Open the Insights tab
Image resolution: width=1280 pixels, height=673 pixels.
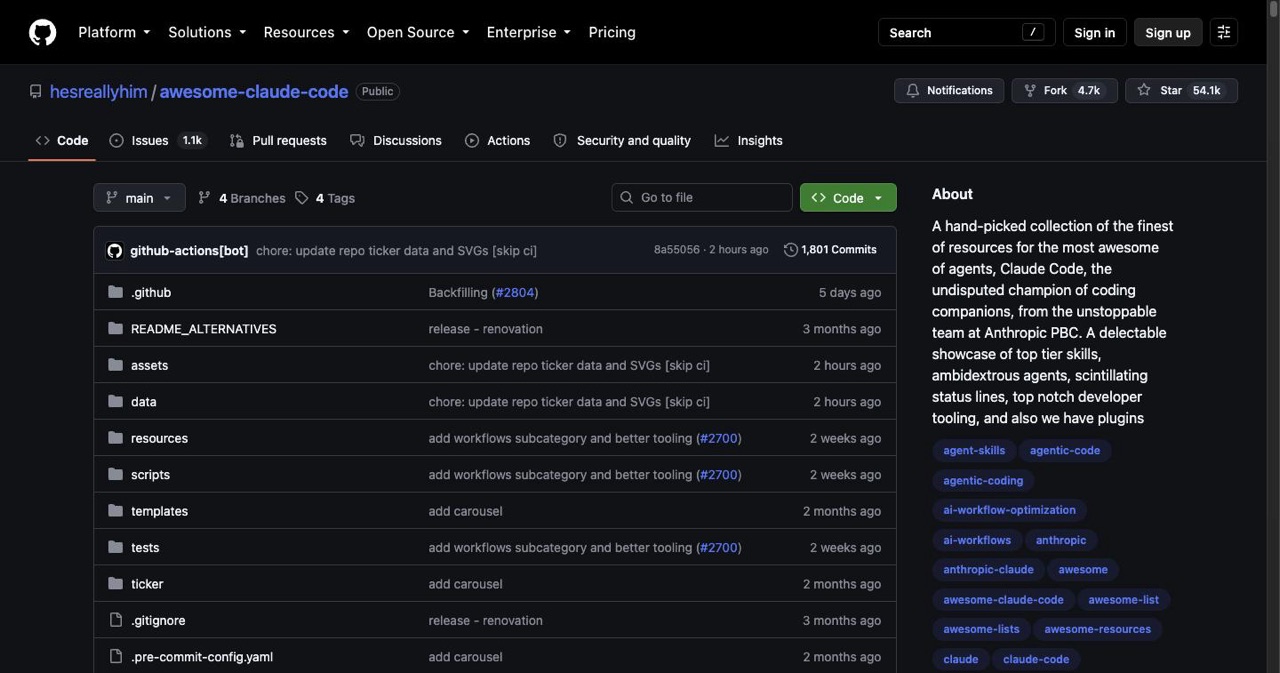coord(749,141)
